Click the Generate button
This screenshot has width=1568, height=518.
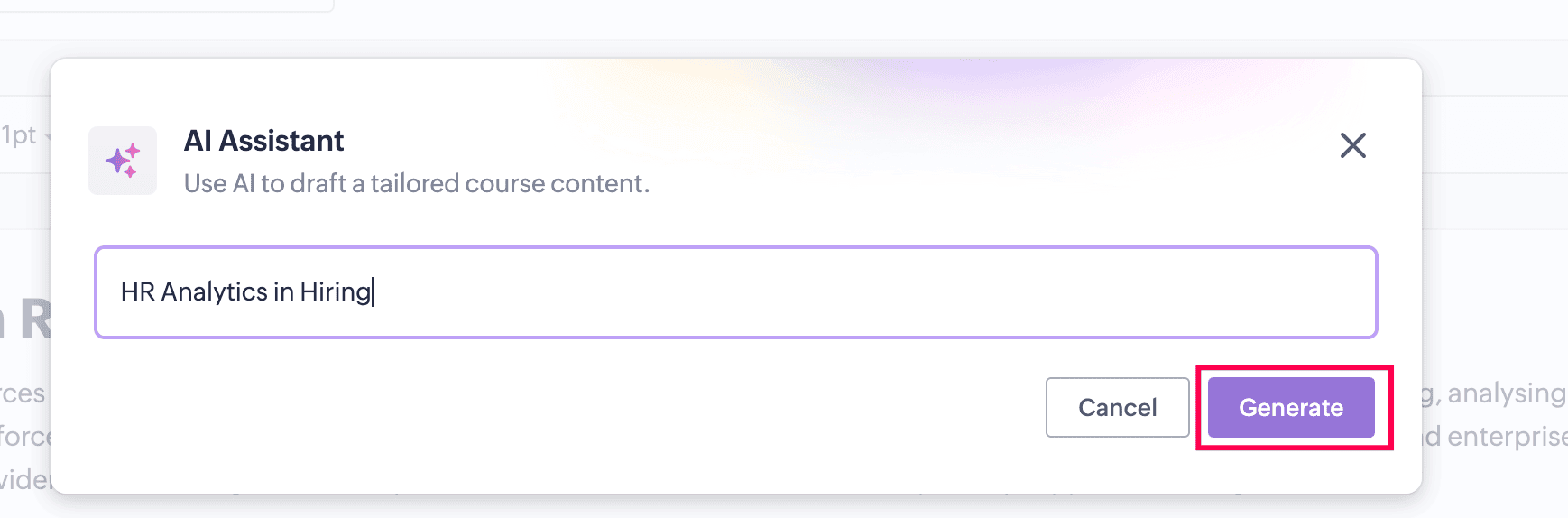(x=1291, y=408)
